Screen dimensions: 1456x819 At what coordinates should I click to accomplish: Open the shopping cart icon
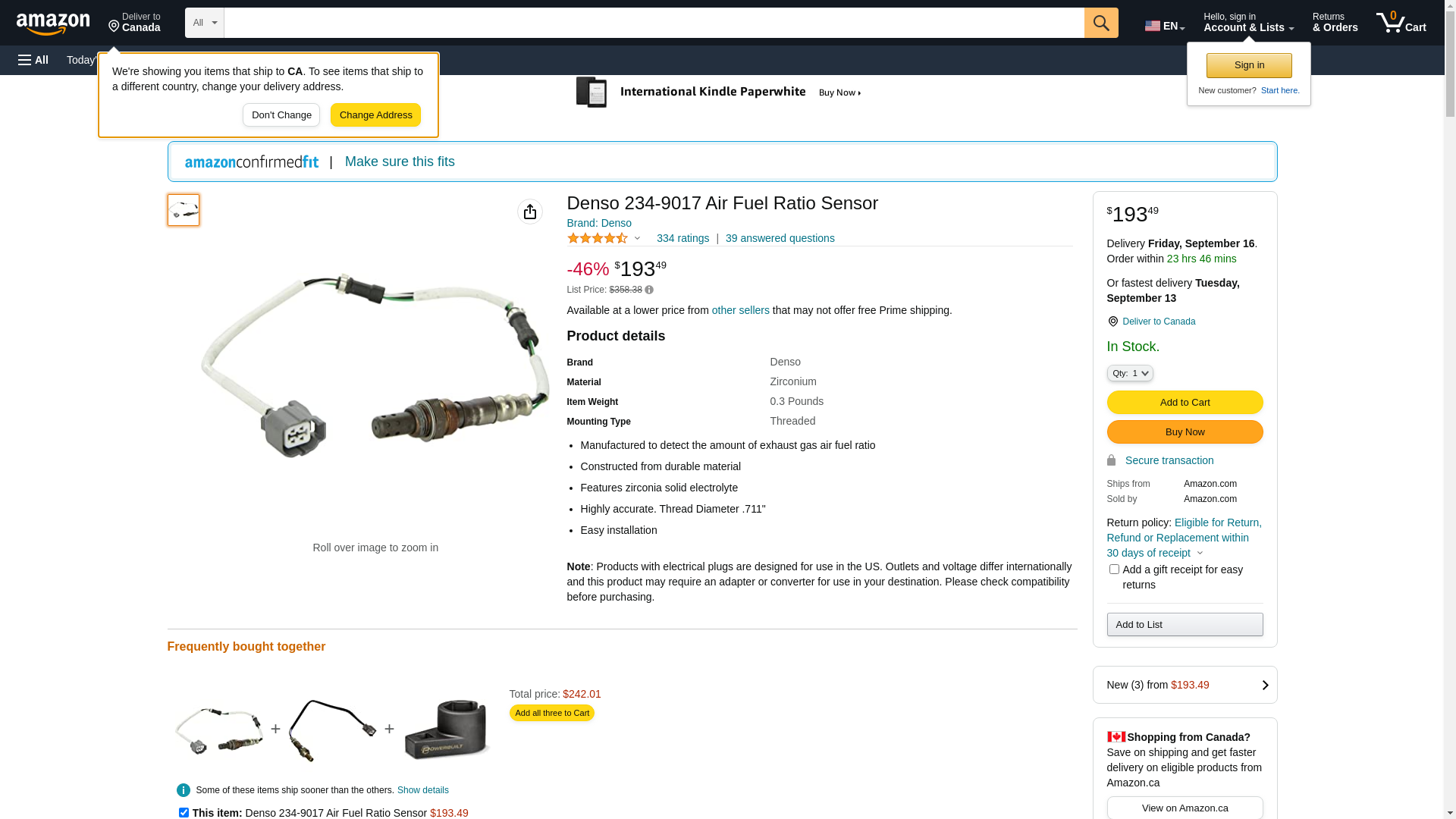click(x=1401, y=23)
